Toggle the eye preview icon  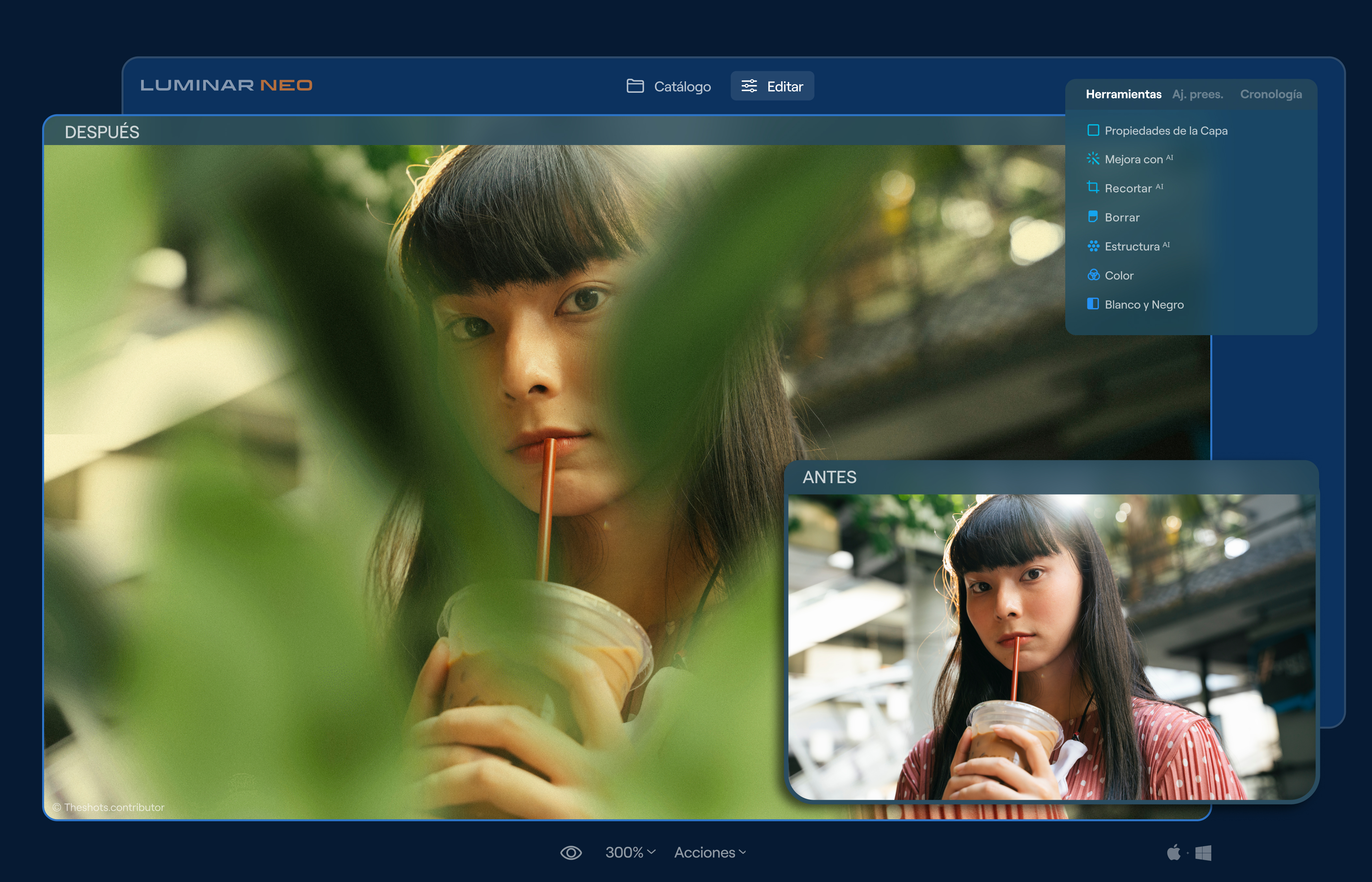[x=570, y=853]
